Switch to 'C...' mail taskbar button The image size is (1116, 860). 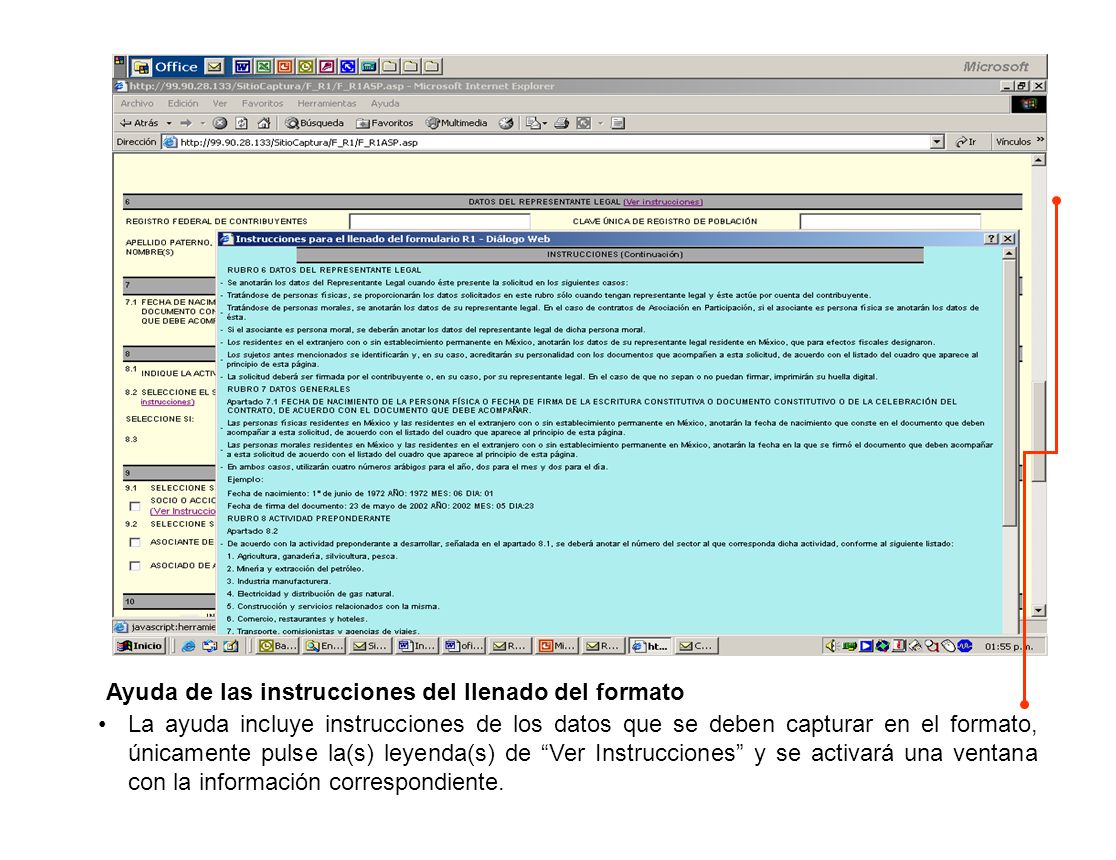[x=697, y=646]
